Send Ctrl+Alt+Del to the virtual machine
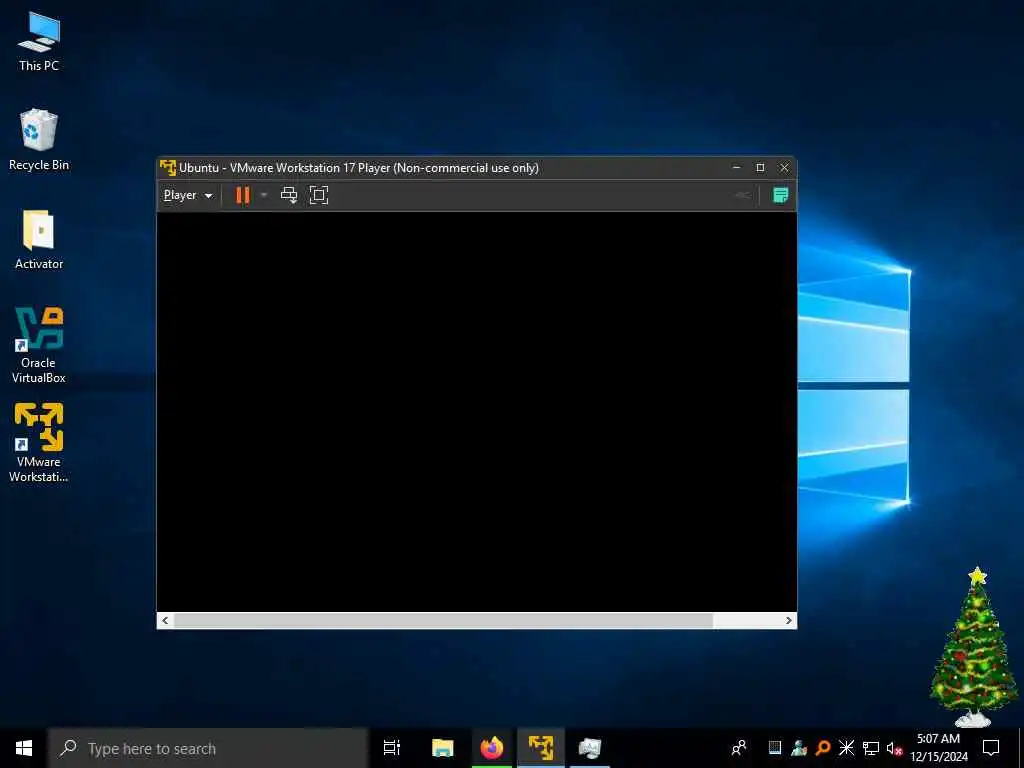1024x768 pixels. 289,195
